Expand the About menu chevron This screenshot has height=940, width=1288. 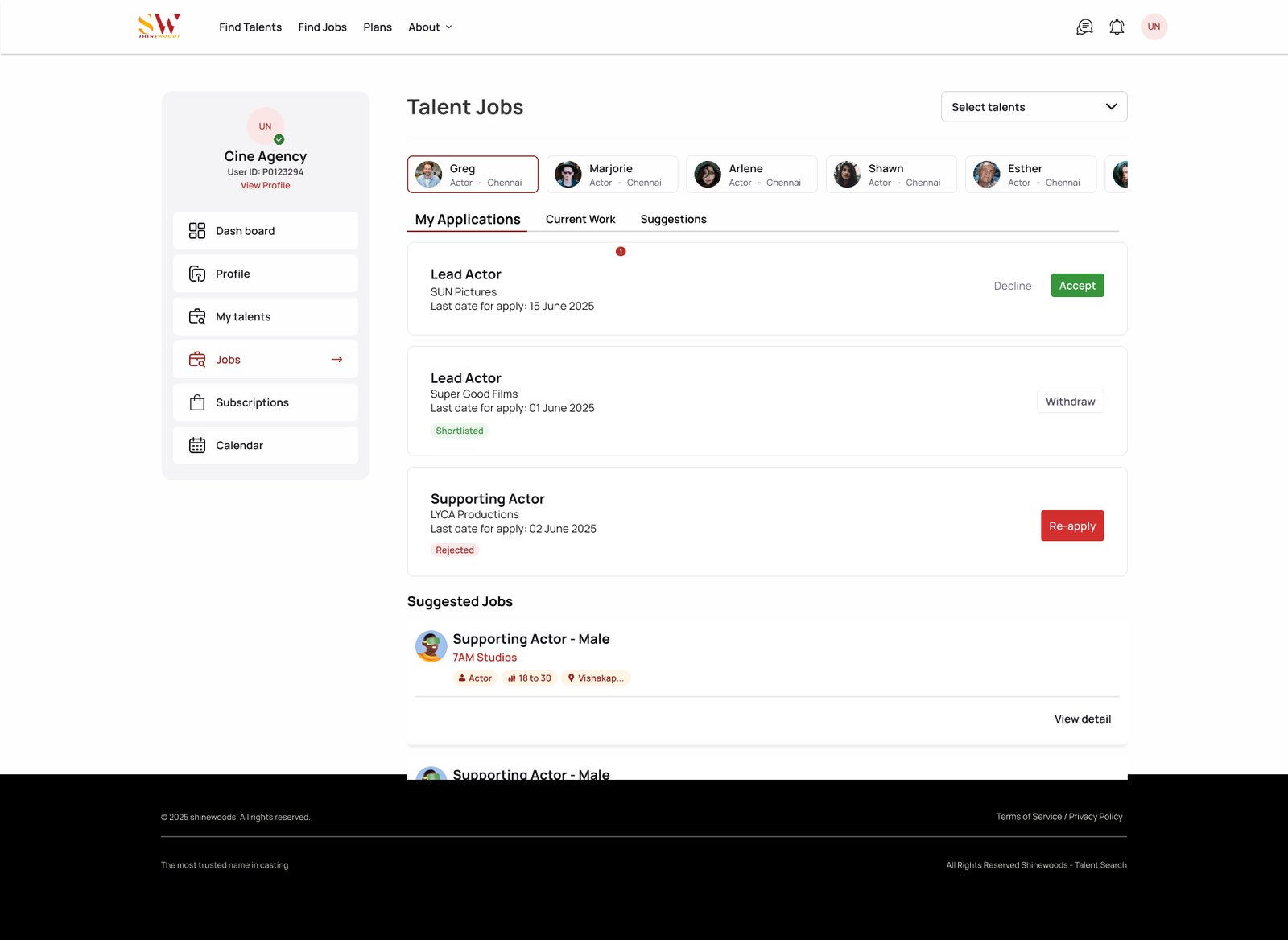pos(449,27)
